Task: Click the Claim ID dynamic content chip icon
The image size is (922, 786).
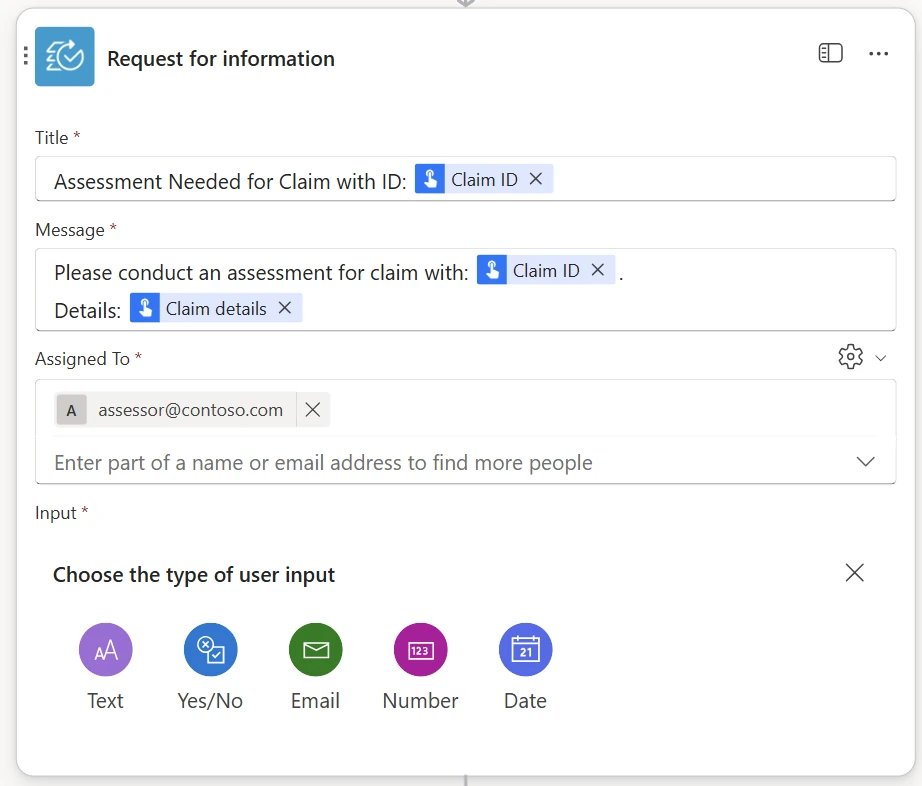Action: pos(431,178)
